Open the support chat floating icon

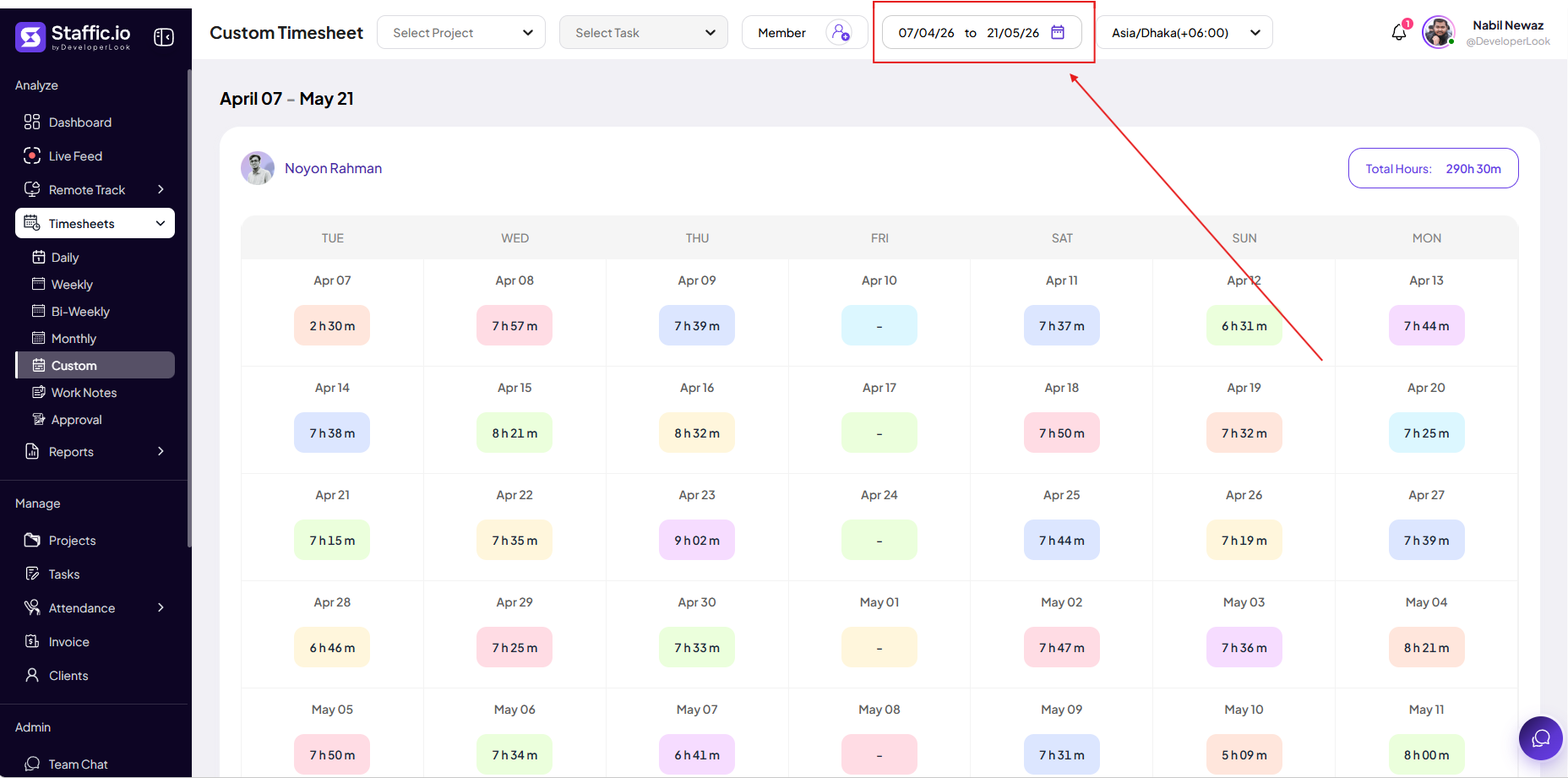(1541, 738)
